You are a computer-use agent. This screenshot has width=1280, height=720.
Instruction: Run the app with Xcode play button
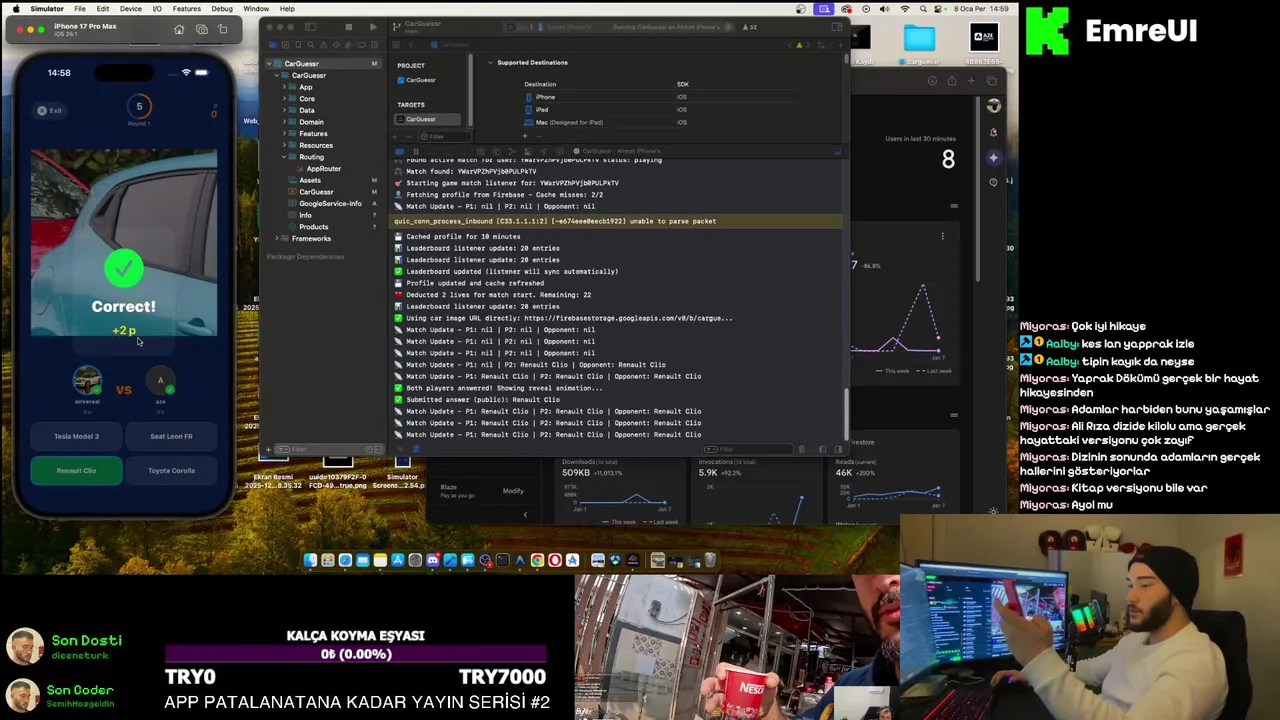pyautogui.click(x=373, y=27)
